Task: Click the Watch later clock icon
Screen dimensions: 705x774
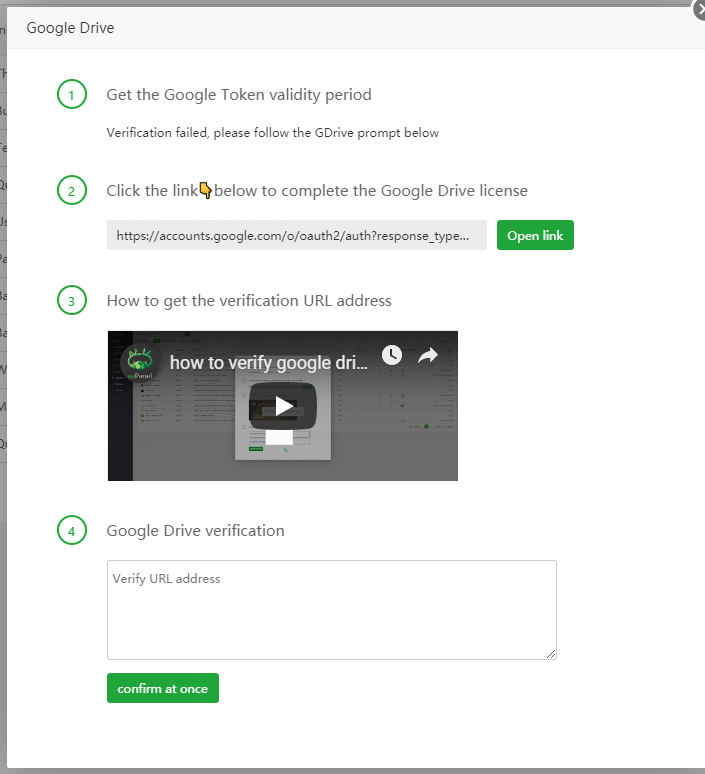Action: [392, 355]
